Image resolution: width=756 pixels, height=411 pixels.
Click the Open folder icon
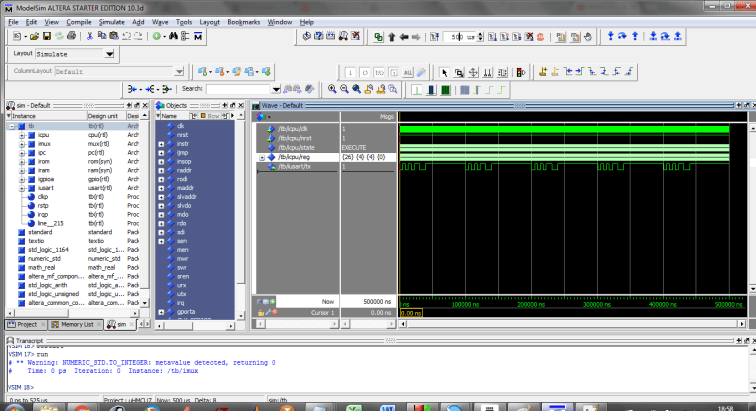click(x=33, y=37)
